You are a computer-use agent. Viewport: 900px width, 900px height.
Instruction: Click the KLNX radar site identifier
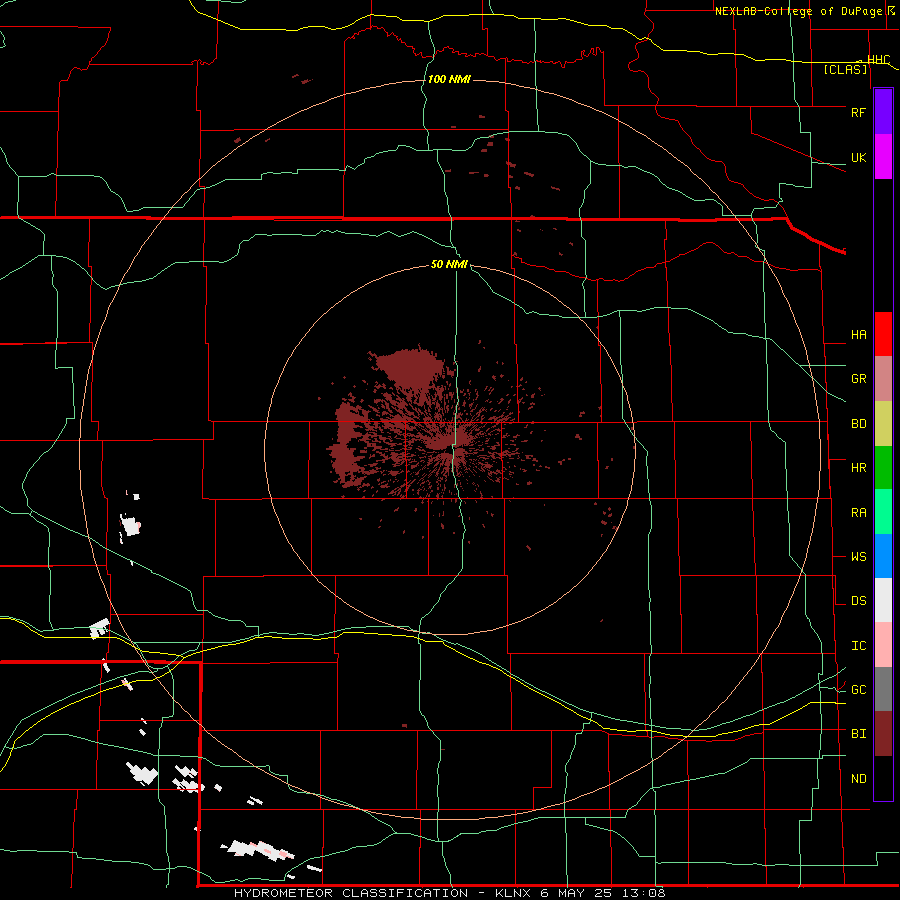pyautogui.click(x=514, y=893)
